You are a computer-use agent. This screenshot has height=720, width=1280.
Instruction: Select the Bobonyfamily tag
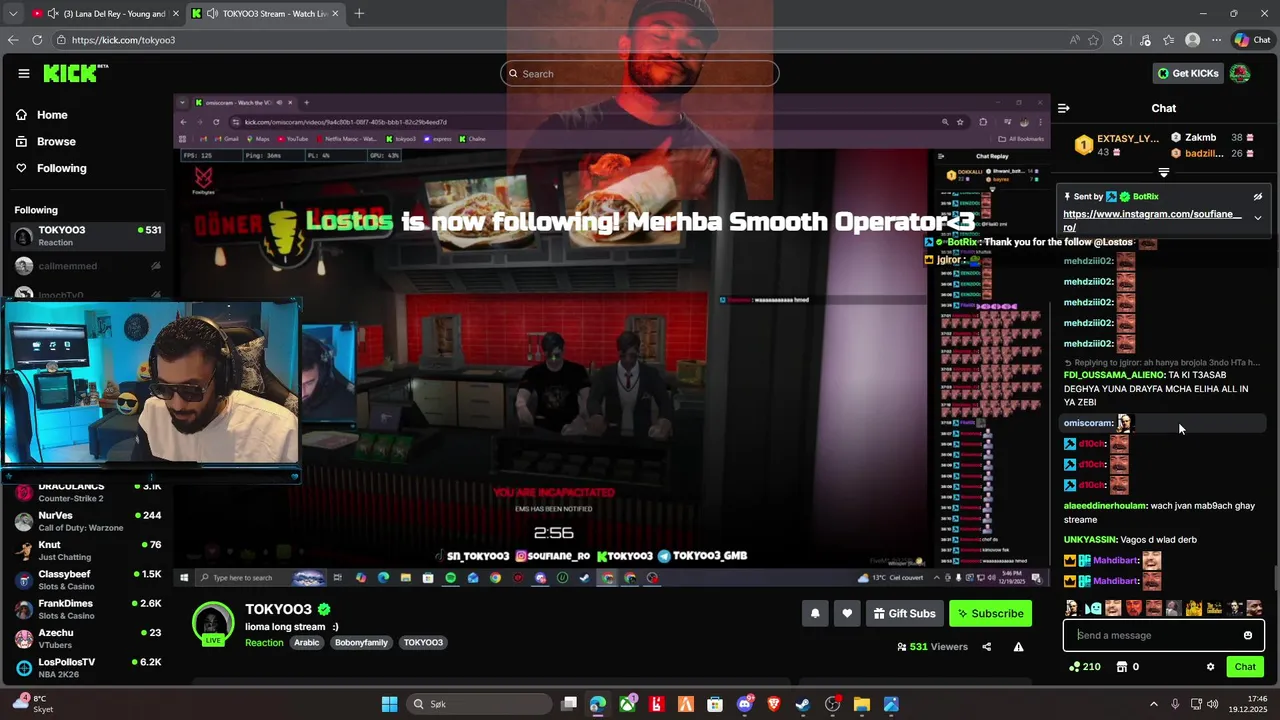(x=361, y=642)
